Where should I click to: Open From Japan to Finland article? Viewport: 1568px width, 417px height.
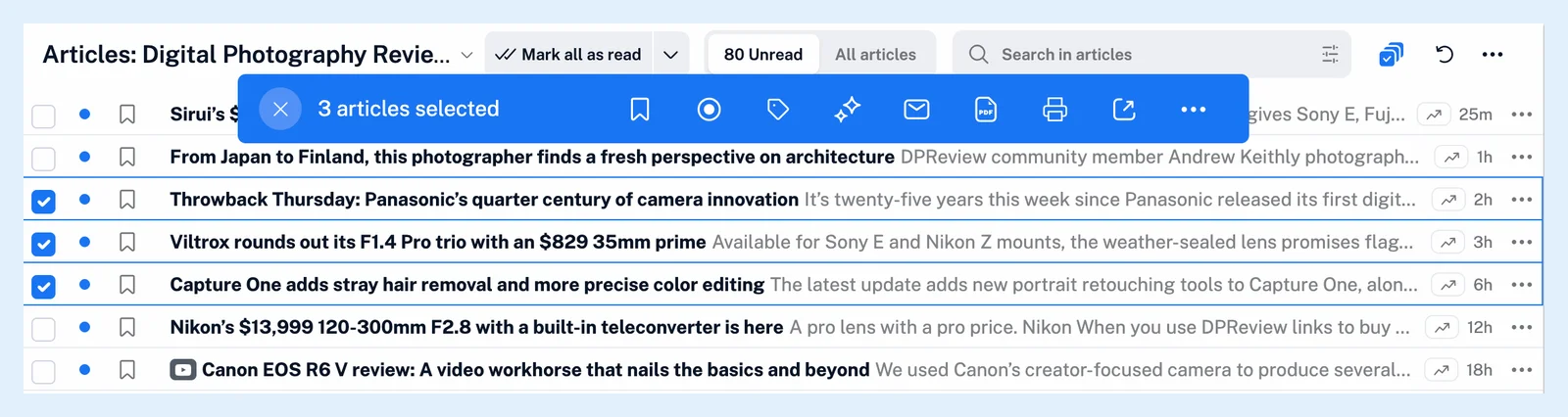532,157
